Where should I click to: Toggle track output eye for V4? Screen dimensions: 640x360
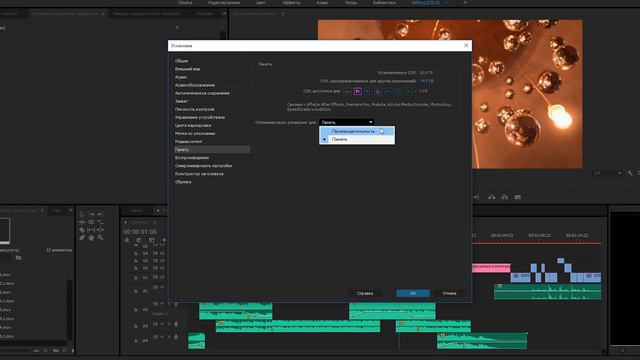[162, 253]
